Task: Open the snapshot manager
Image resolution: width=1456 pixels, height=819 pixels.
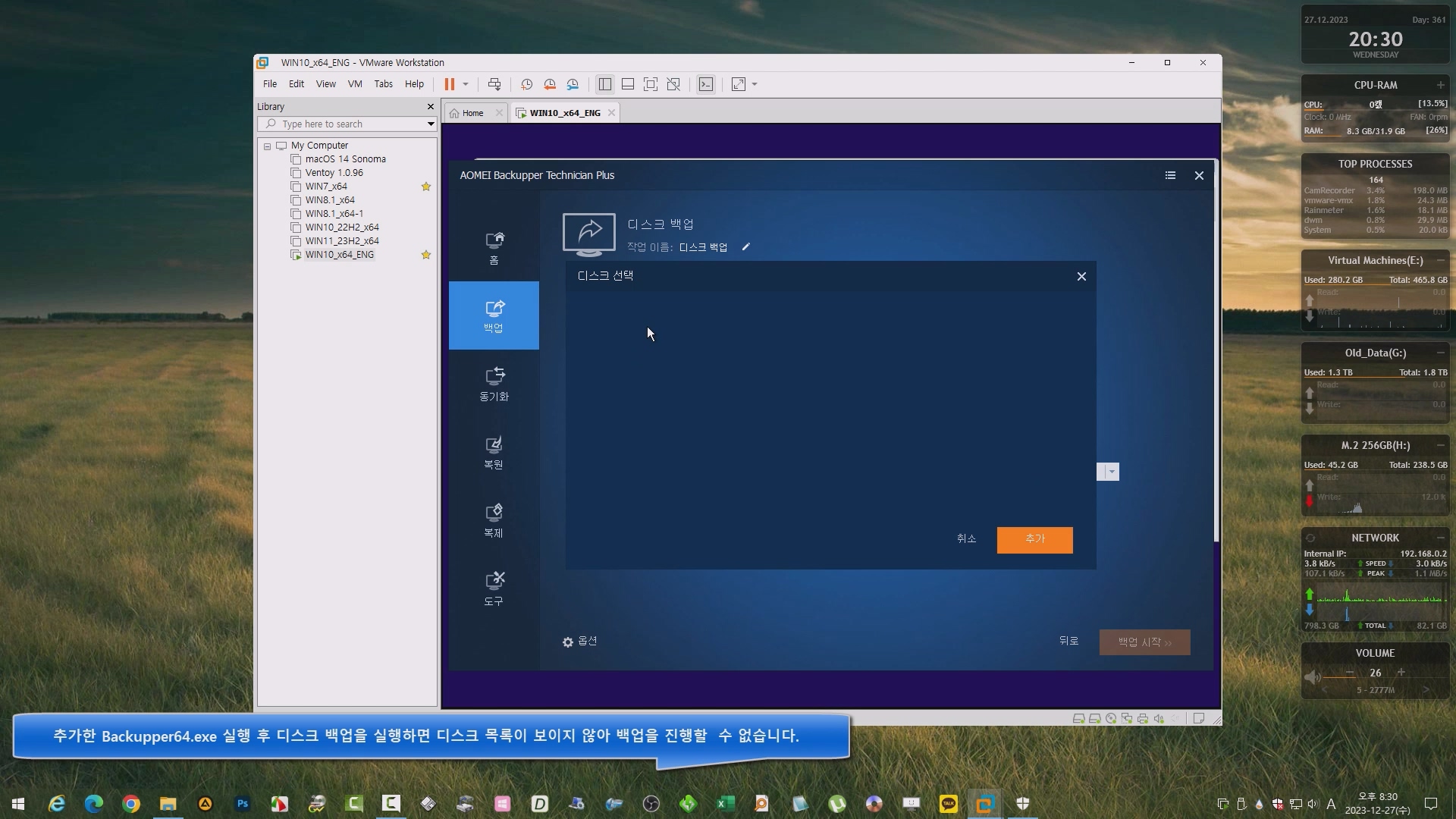Action: pos(573,84)
